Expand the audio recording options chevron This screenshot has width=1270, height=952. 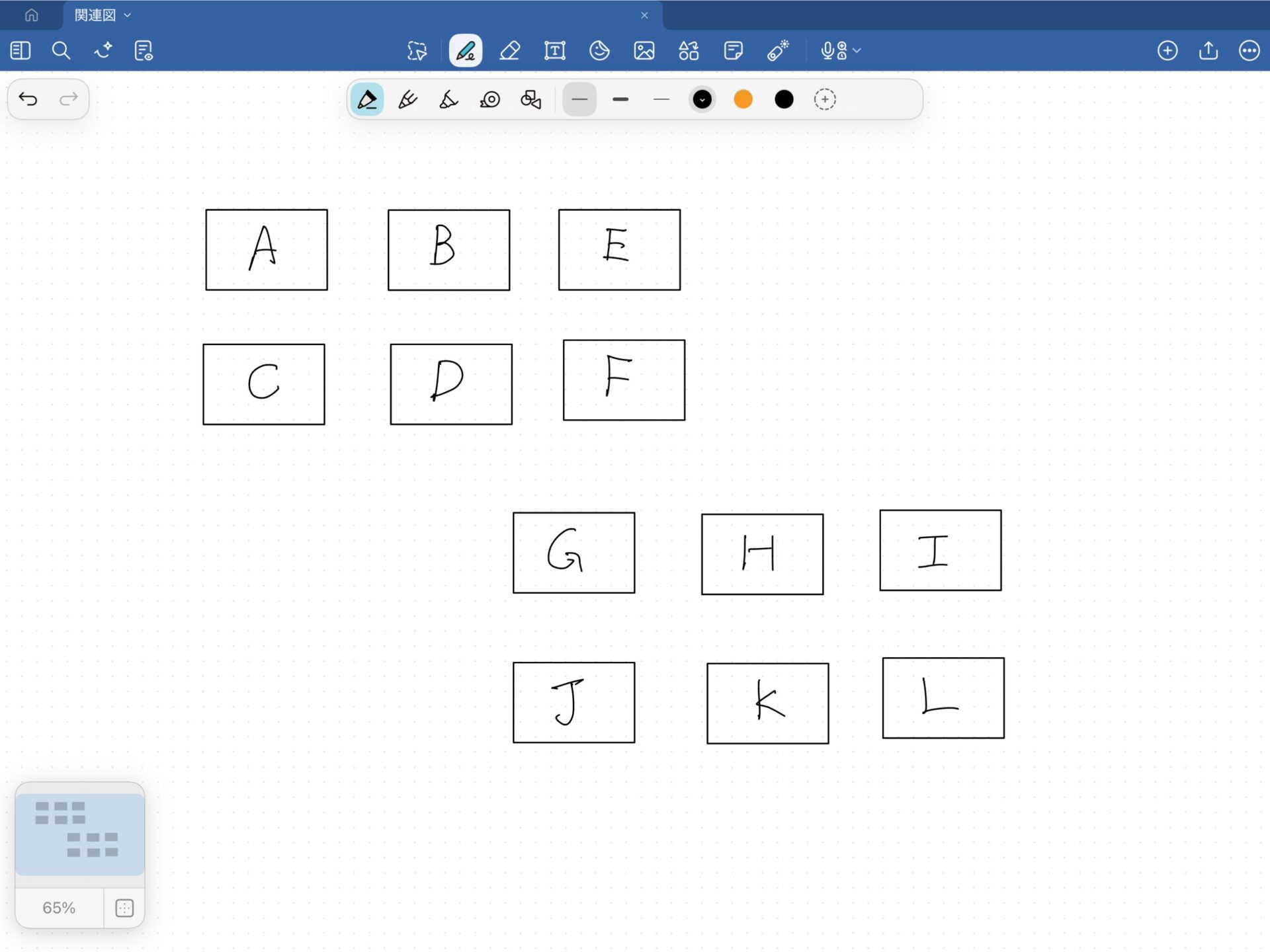click(x=857, y=51)
